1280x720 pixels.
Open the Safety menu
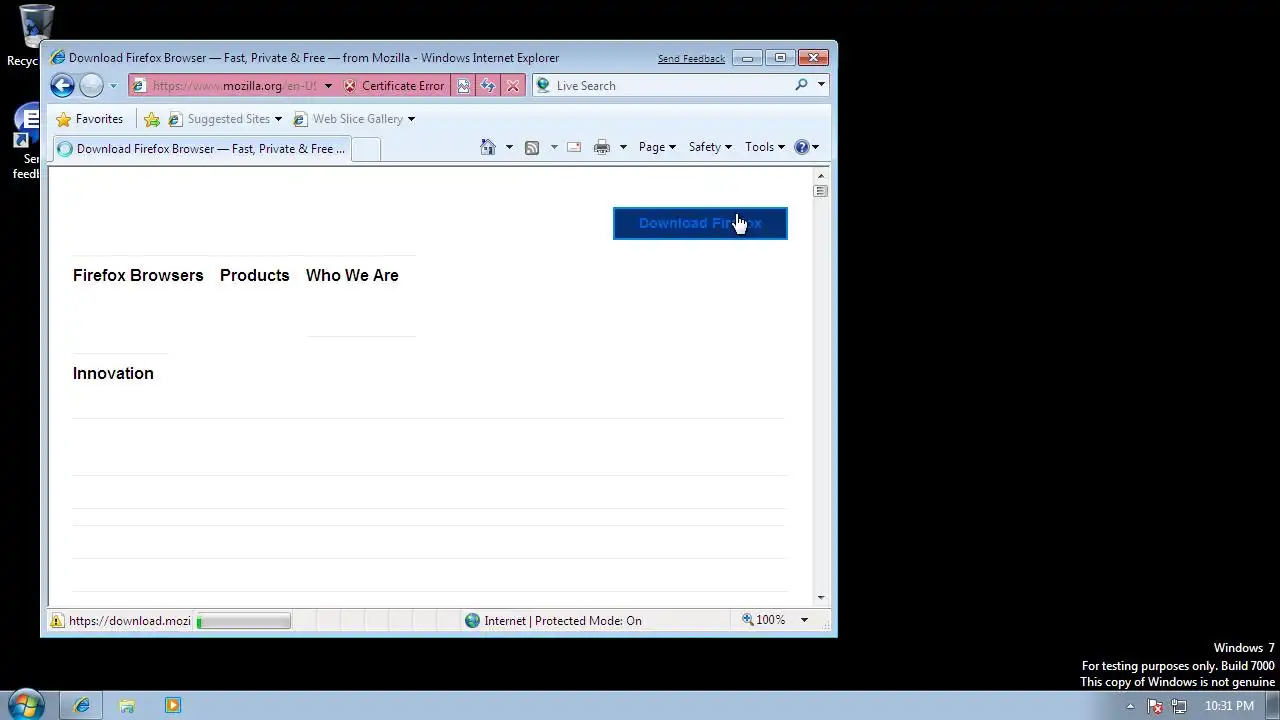pos(710,147)
